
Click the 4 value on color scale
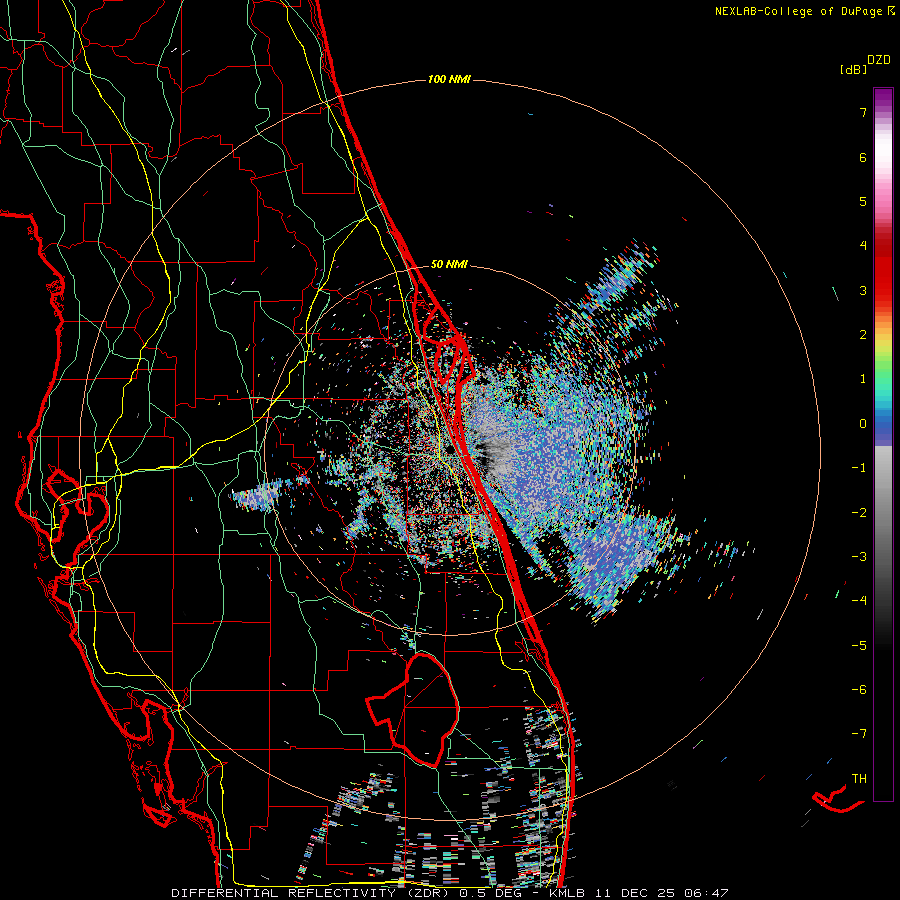863,246
